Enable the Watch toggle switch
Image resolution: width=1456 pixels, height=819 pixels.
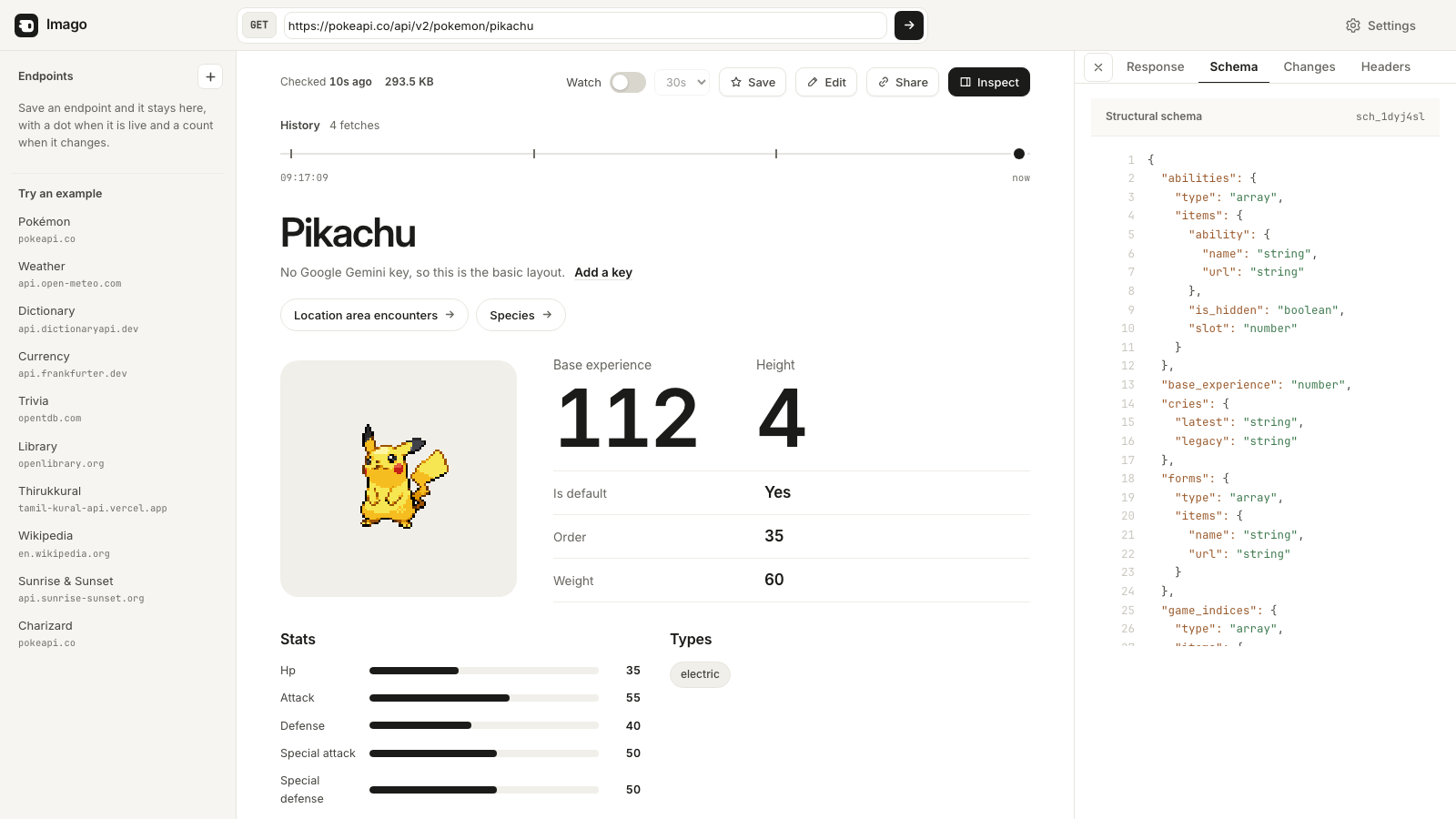point(628,82)
